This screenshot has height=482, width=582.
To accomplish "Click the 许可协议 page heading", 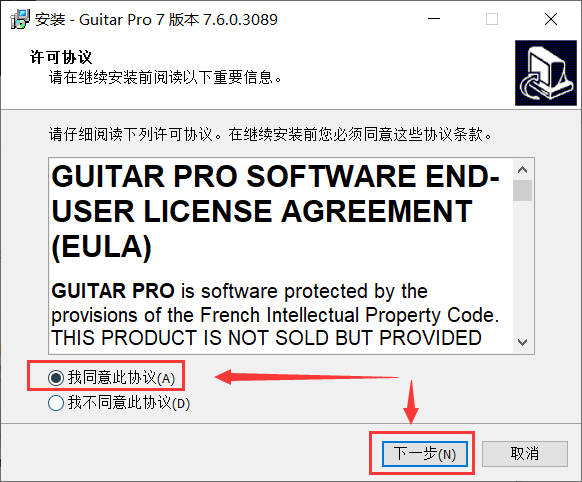I will point(61,57).
